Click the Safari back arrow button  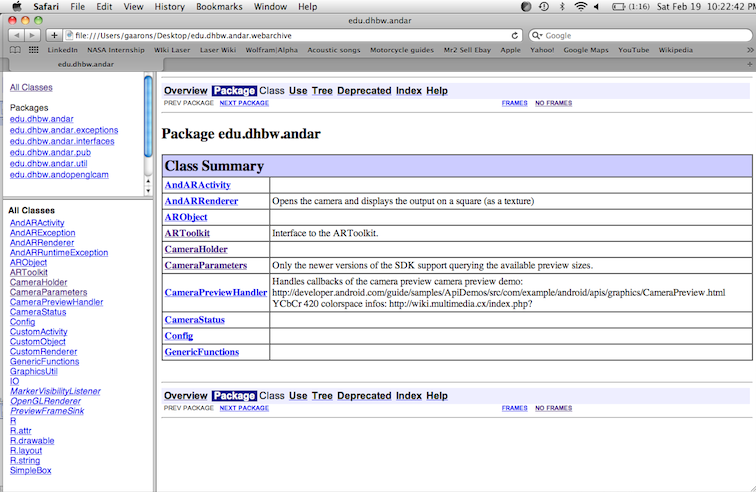pos(17,35)
